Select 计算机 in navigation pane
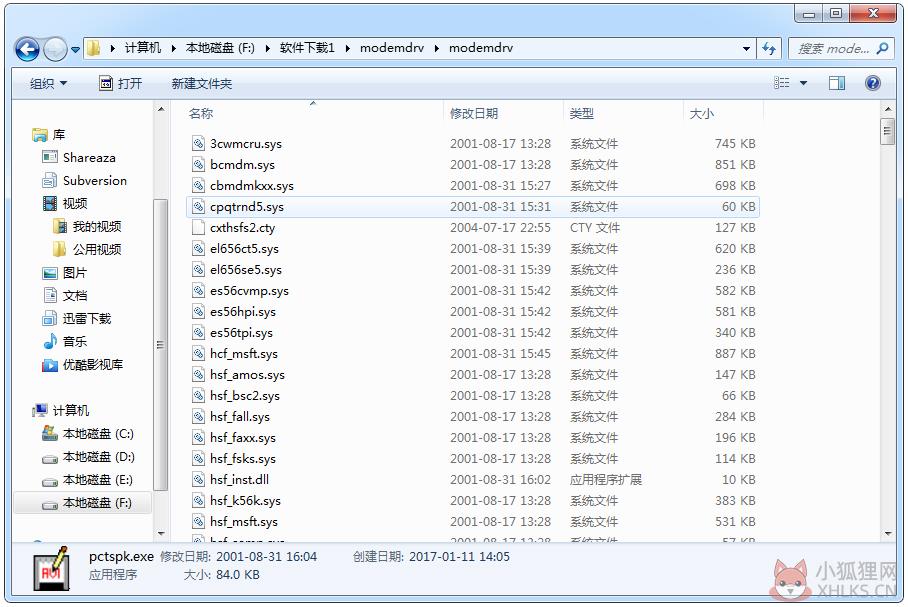The image size is (908, 607). pyautogui.click(x=71, y=411)
